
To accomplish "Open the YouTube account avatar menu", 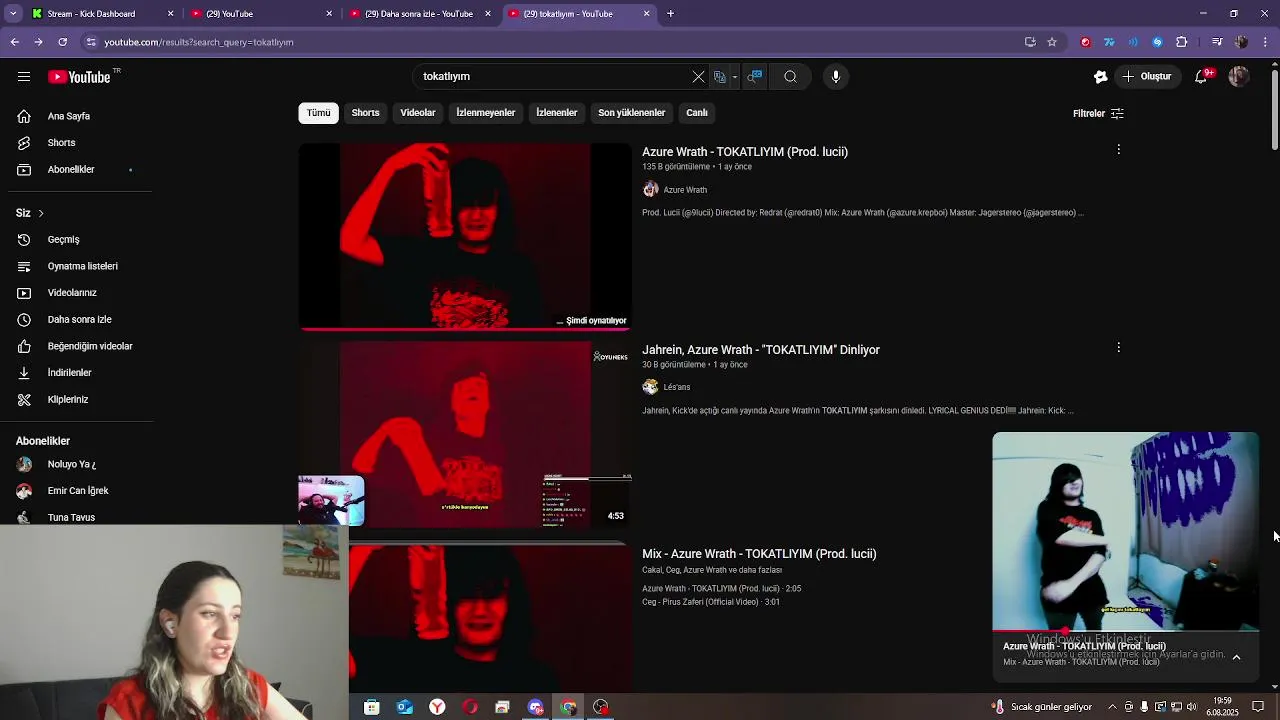I will pyautogui.click(x=1239, y=76).
